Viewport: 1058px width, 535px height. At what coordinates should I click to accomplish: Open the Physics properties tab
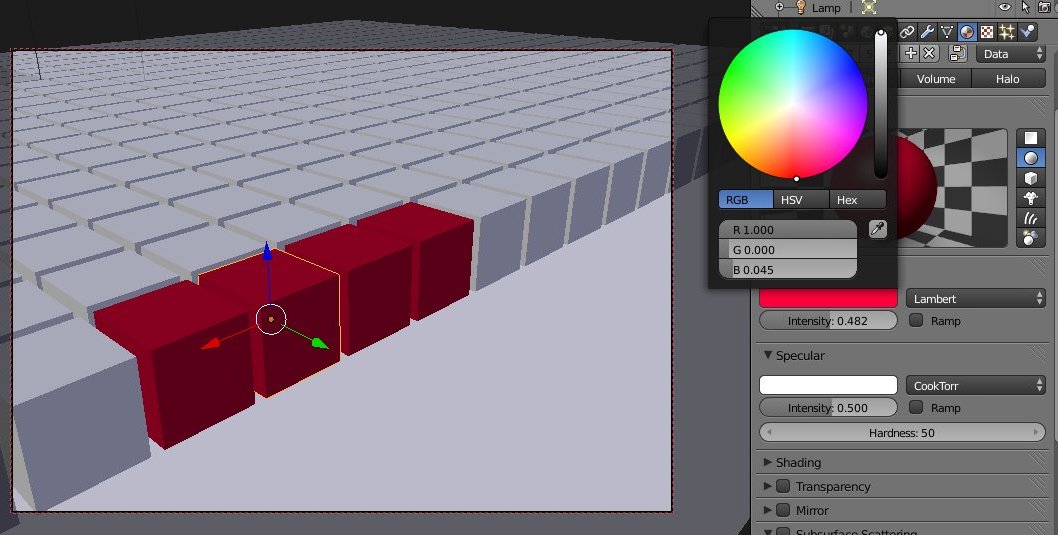pos(1027,32)
